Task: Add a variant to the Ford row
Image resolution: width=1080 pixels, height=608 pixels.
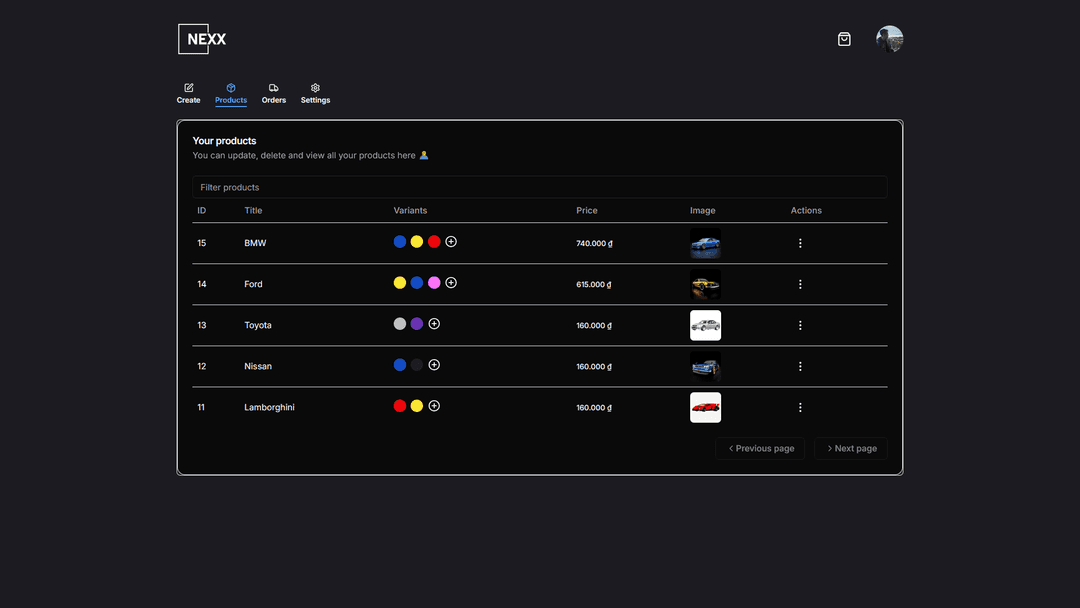Action: tap(451, 283)
